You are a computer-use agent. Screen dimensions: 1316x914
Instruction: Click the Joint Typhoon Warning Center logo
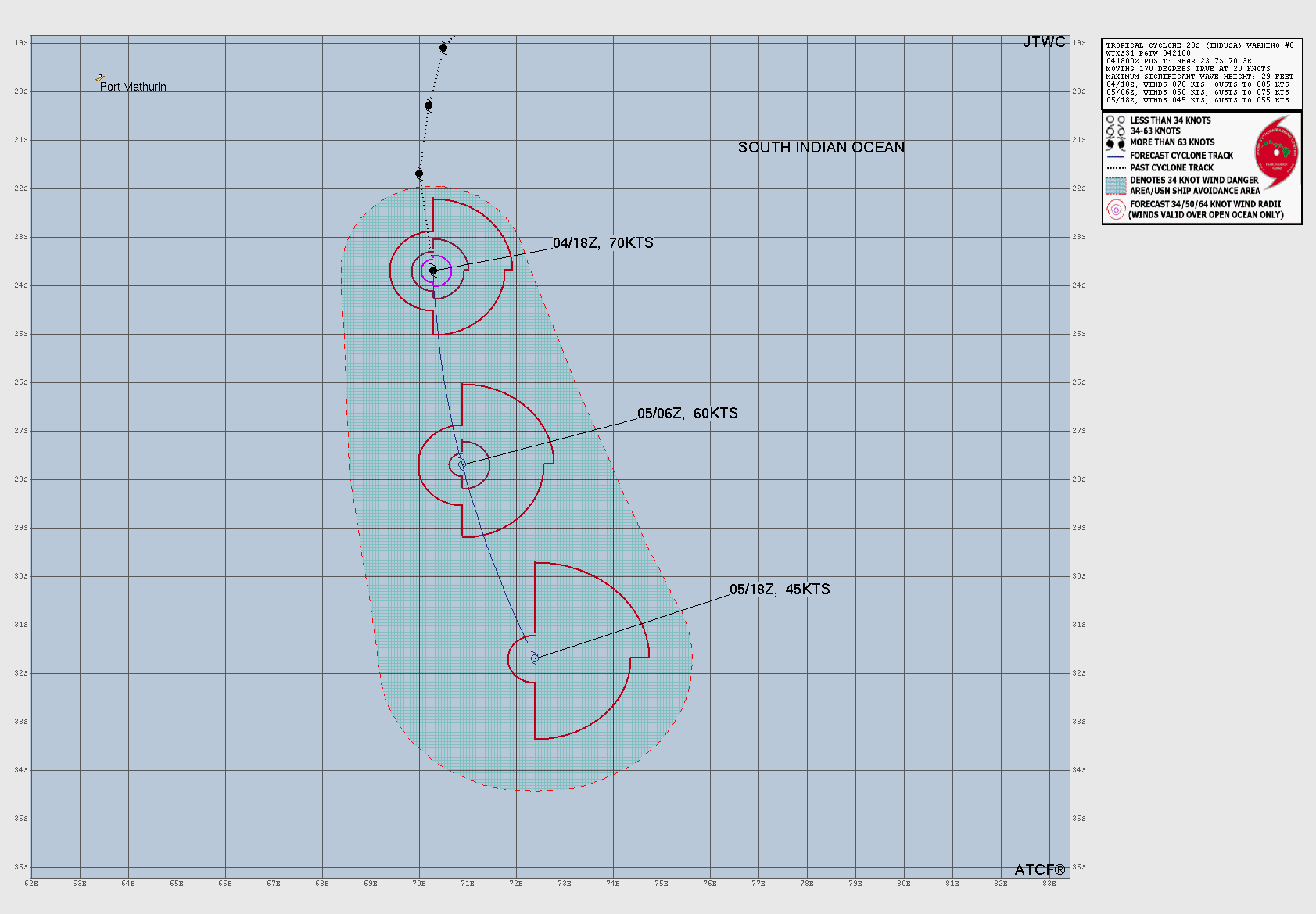point(1276,153)
